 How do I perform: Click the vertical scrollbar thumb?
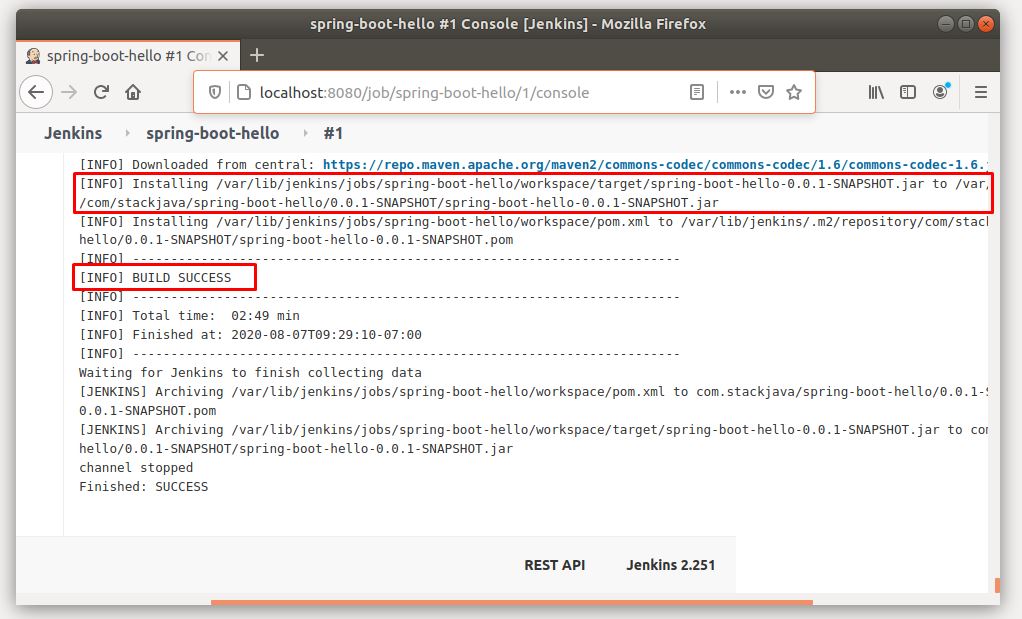[x=997, y=585]
